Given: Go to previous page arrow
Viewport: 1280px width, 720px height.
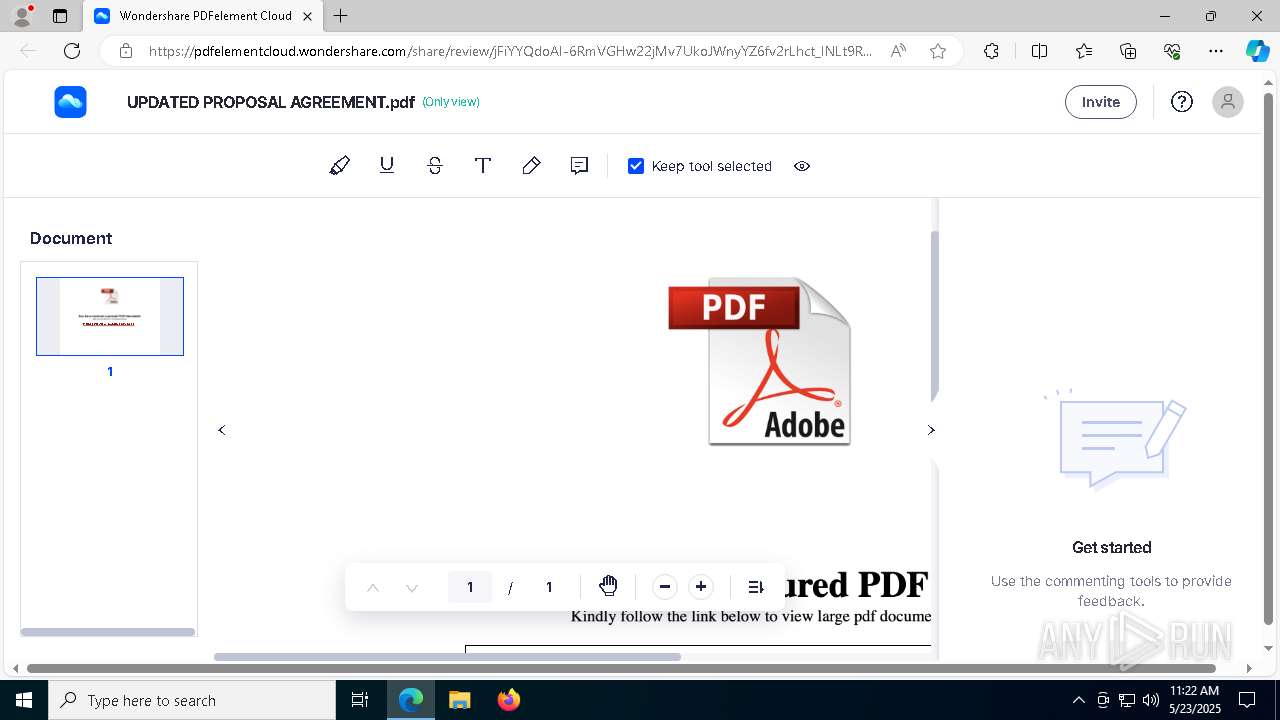Looking at the screenshot, I should click(373, 588).
